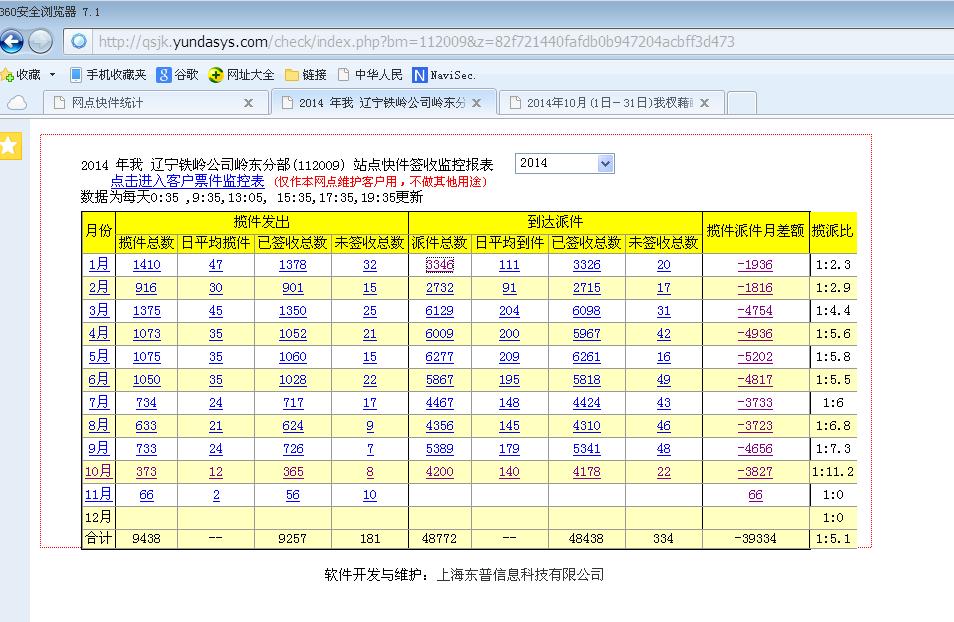Switch to the 2014年10月 (1日-31日) tab
This screenshot has height=622, width=954.
coord(611,102)
